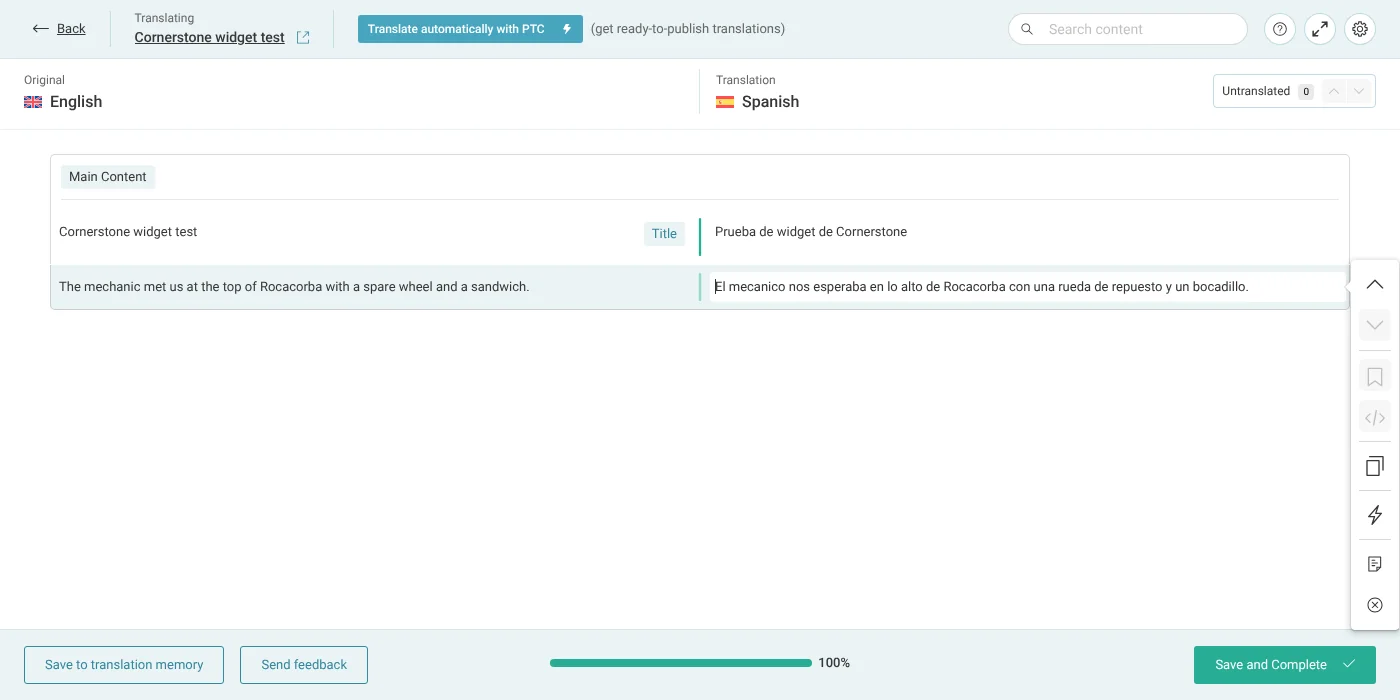
Task: Go to next untranslated segment arrow
Action: pyautogui.click(x=1358, y=91)
